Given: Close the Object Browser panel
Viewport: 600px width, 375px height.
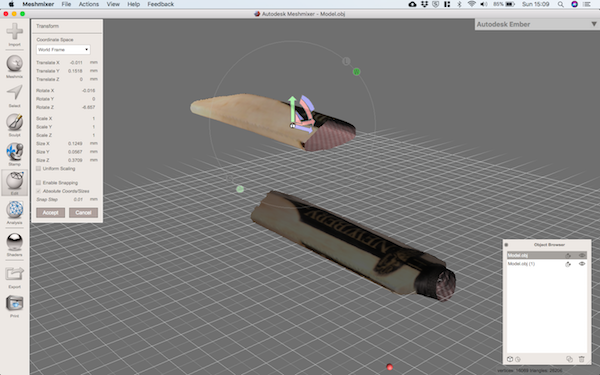Looking at the screenshot, I should [506, 245].
